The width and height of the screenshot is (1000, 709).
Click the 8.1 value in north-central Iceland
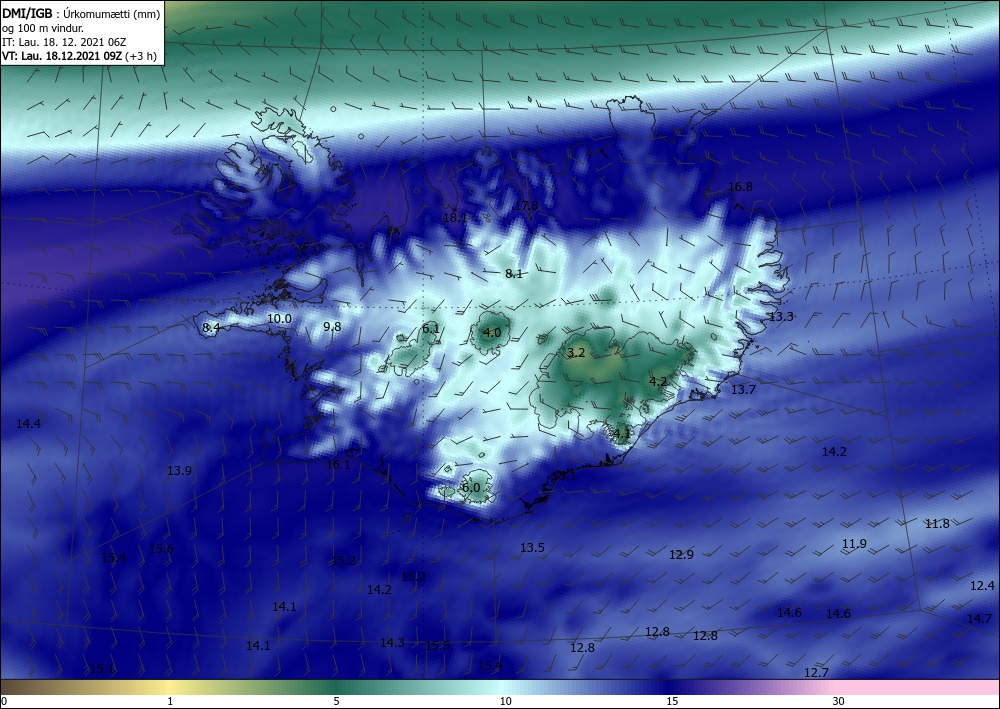tap(514, 274)
